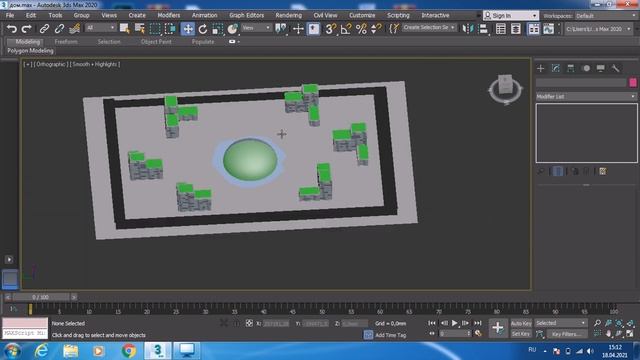Click the Use Pivot Point Center icon
The width and height of the screenshot is (640, 360).
[281, 29]
